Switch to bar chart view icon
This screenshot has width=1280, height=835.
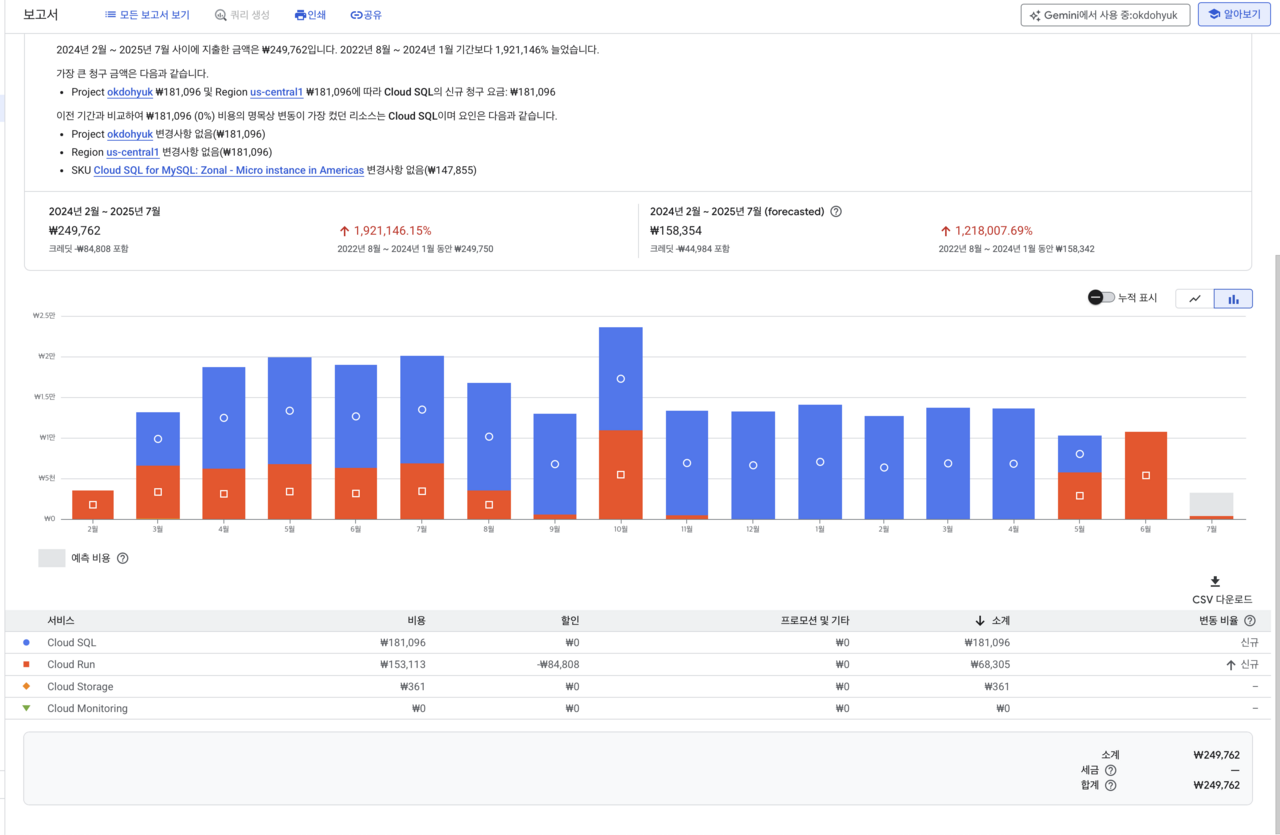pyautogui.click(x=1233, y=299)
